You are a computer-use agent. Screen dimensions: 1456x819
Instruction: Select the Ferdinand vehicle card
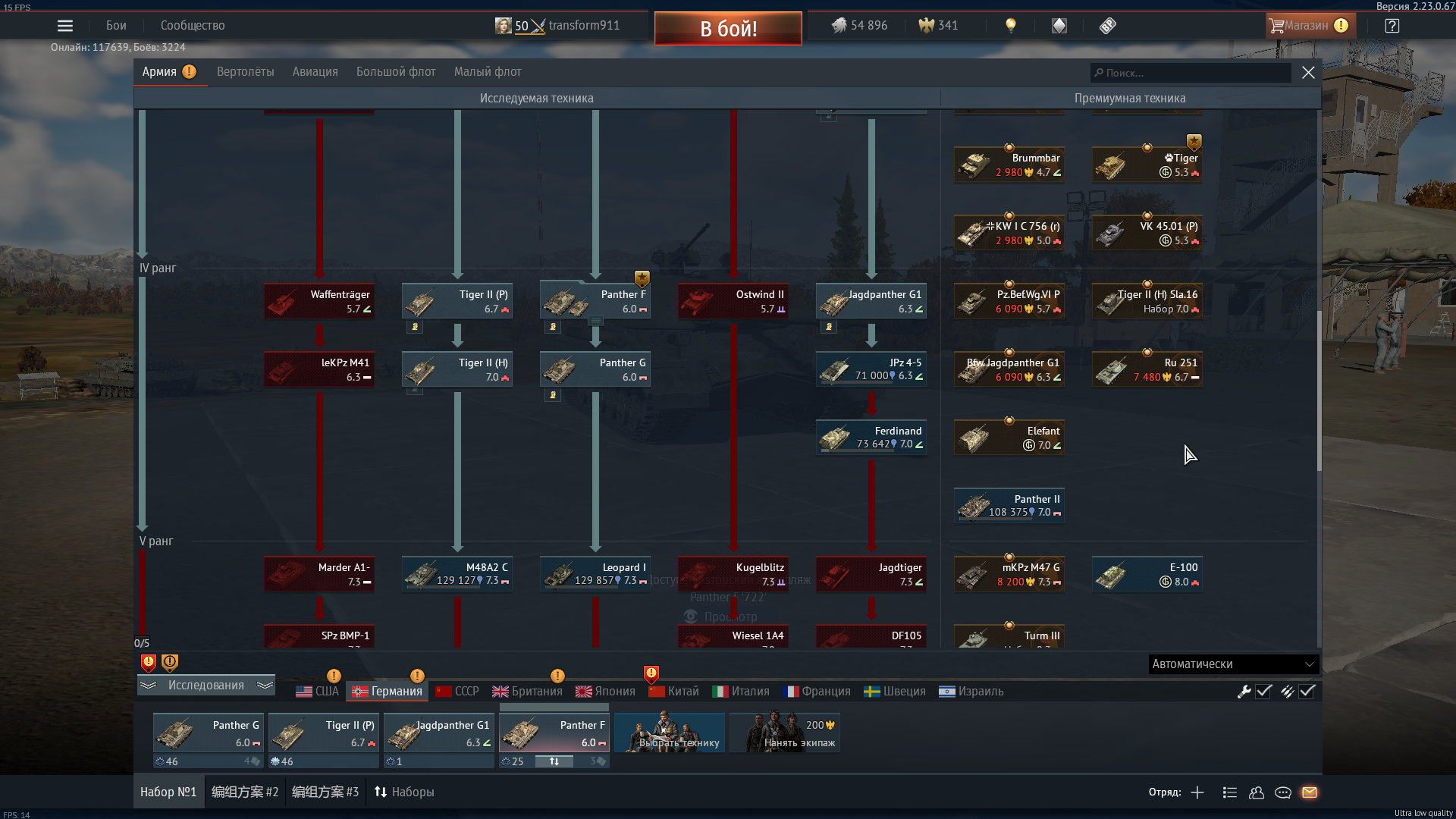click(871, 438)
